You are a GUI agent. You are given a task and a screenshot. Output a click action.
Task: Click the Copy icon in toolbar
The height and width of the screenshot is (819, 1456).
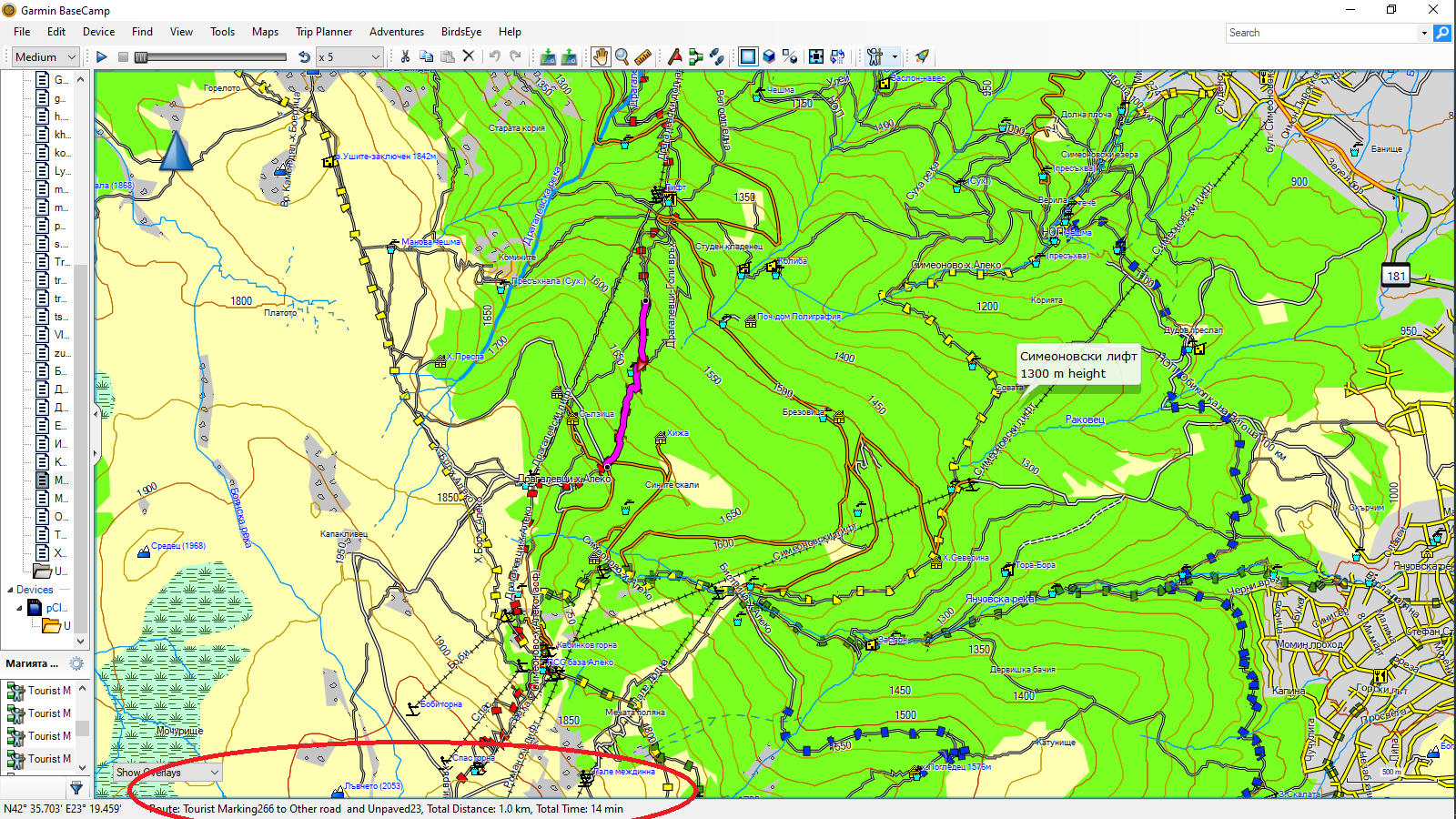pos(426,56)
